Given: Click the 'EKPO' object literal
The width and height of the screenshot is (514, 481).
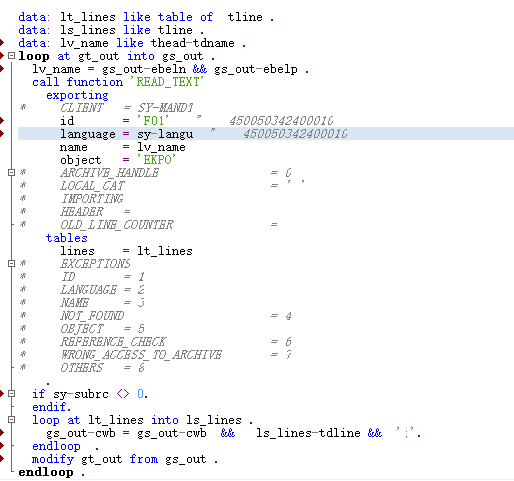Looking at the screenshot, I should (156, 160).
